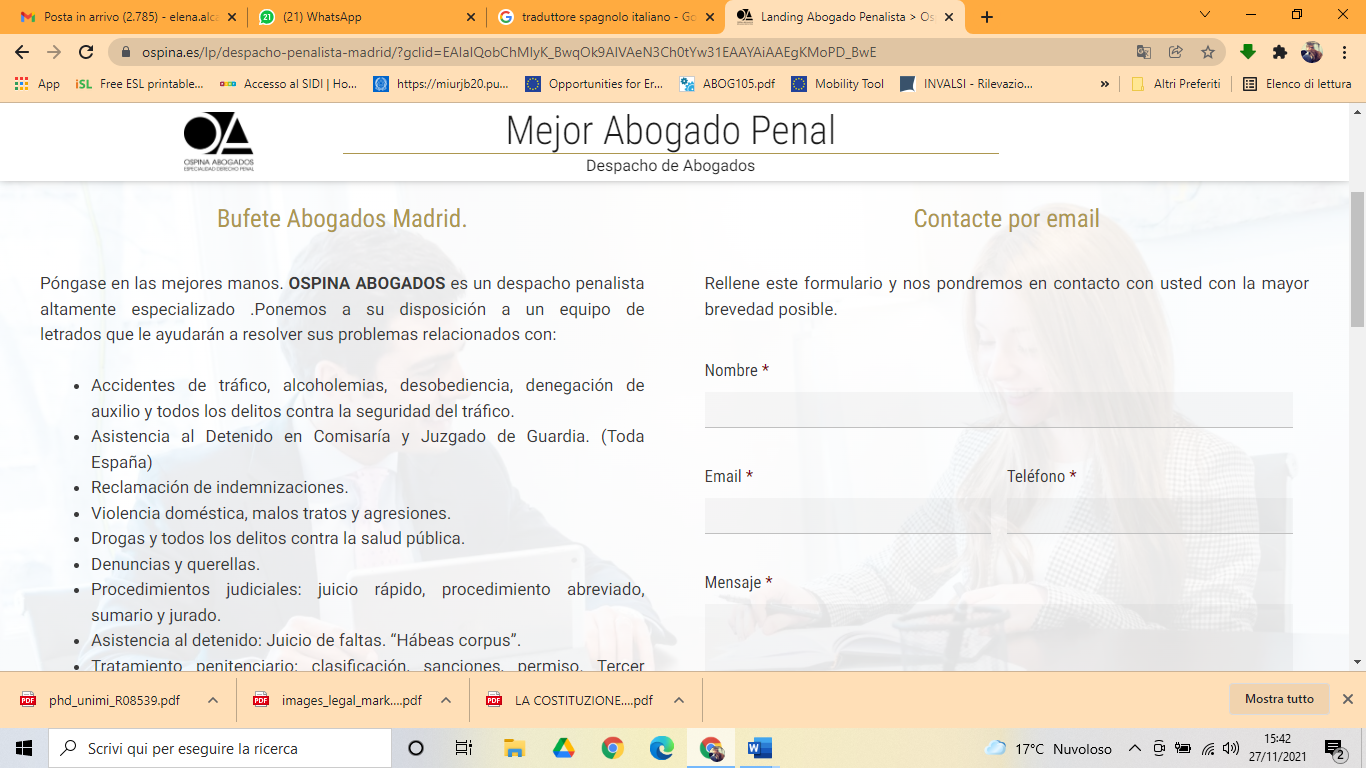Expand options for phd_unimi_R08539.pdf download
This screenshot has height=768, width=1366.
(213, 700)
